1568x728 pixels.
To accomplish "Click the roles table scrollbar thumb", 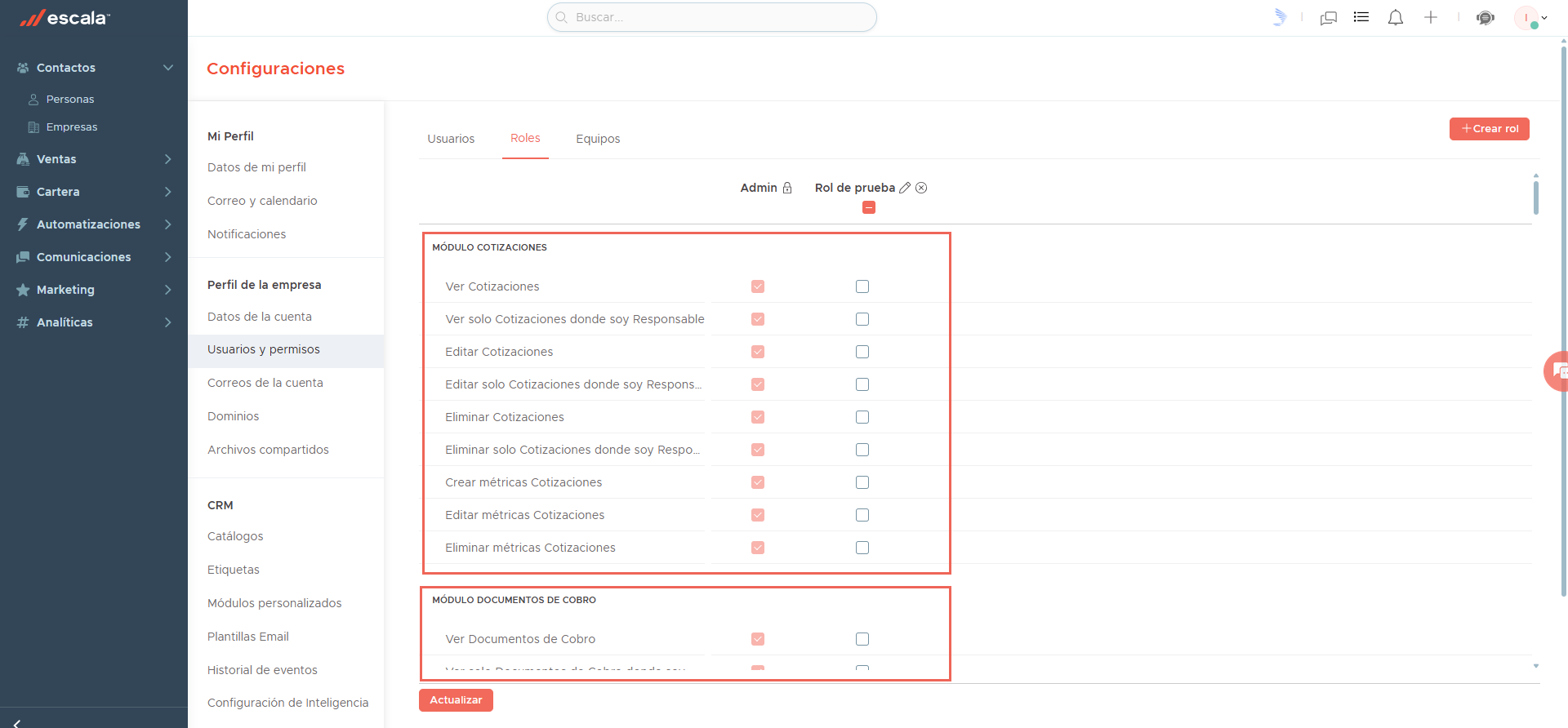I will coord(1536,198).
